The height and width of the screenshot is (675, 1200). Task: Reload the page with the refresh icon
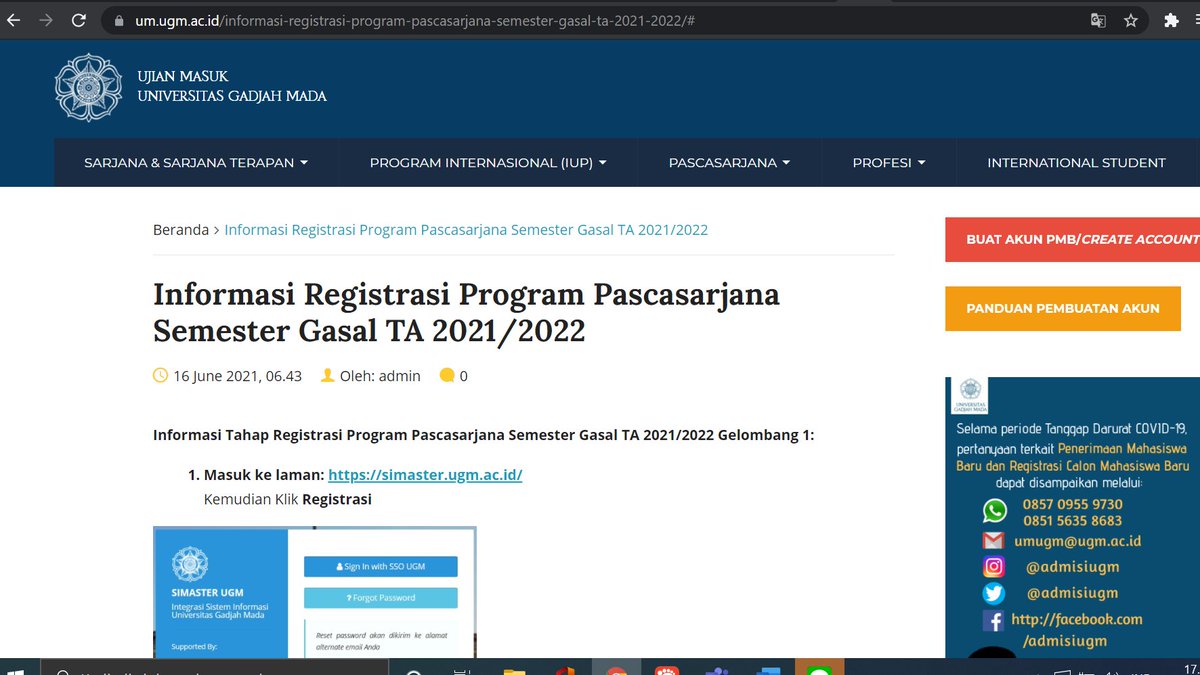[x=80, y=20]
